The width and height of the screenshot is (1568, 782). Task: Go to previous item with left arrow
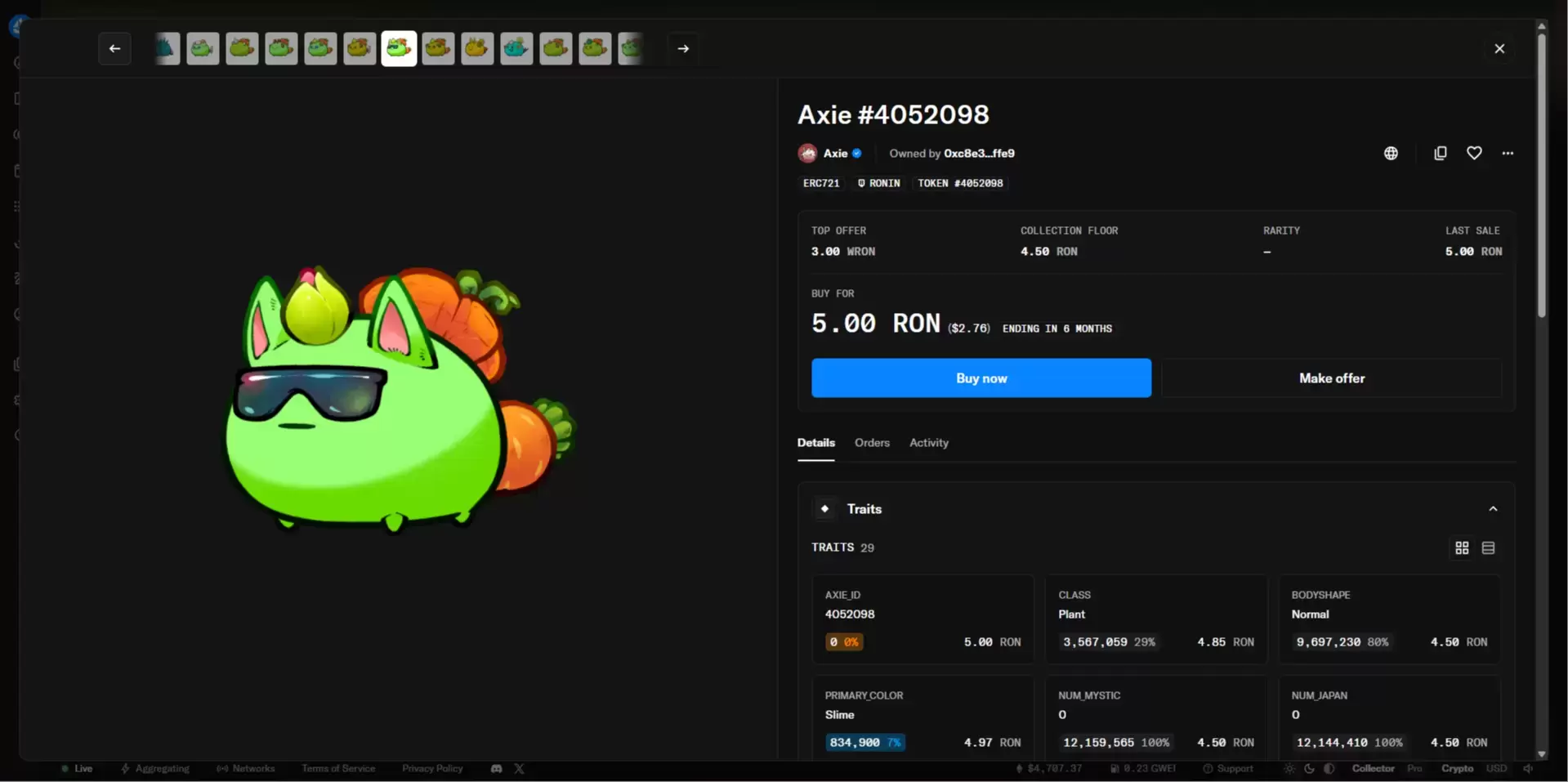click(x=114, y=49)
